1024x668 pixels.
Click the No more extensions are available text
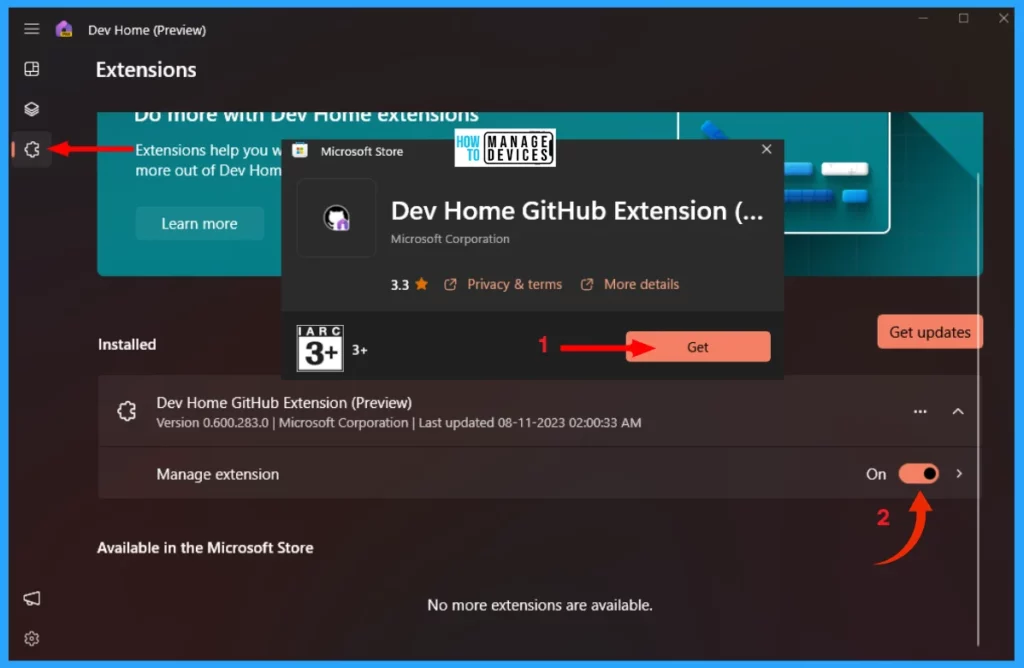coord(539,605)
